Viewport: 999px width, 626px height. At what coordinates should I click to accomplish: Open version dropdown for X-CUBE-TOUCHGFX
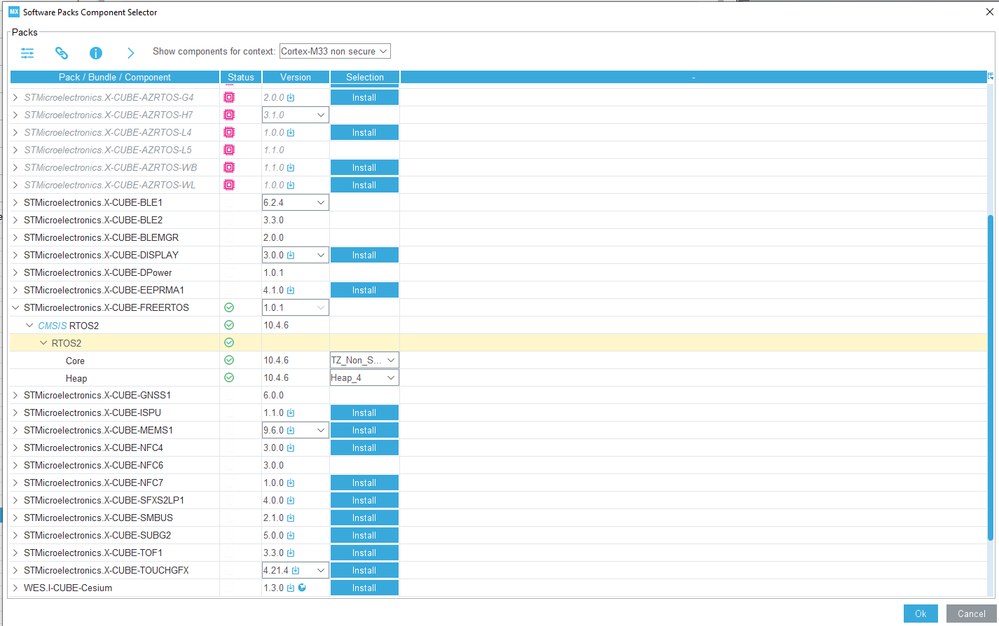[296, 571]
